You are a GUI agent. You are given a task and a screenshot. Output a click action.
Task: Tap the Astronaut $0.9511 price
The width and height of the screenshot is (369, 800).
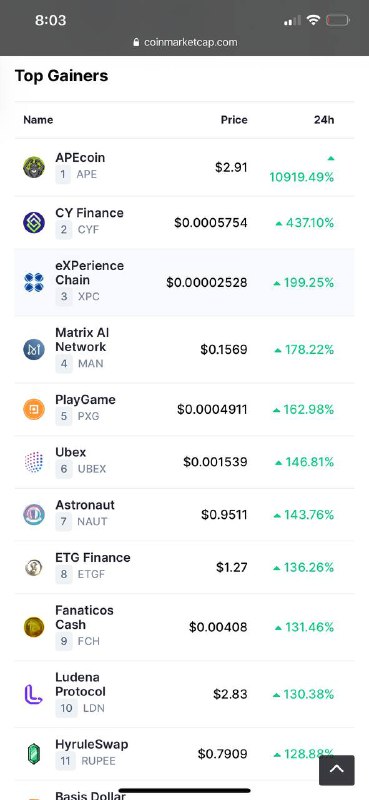[224, 515]
